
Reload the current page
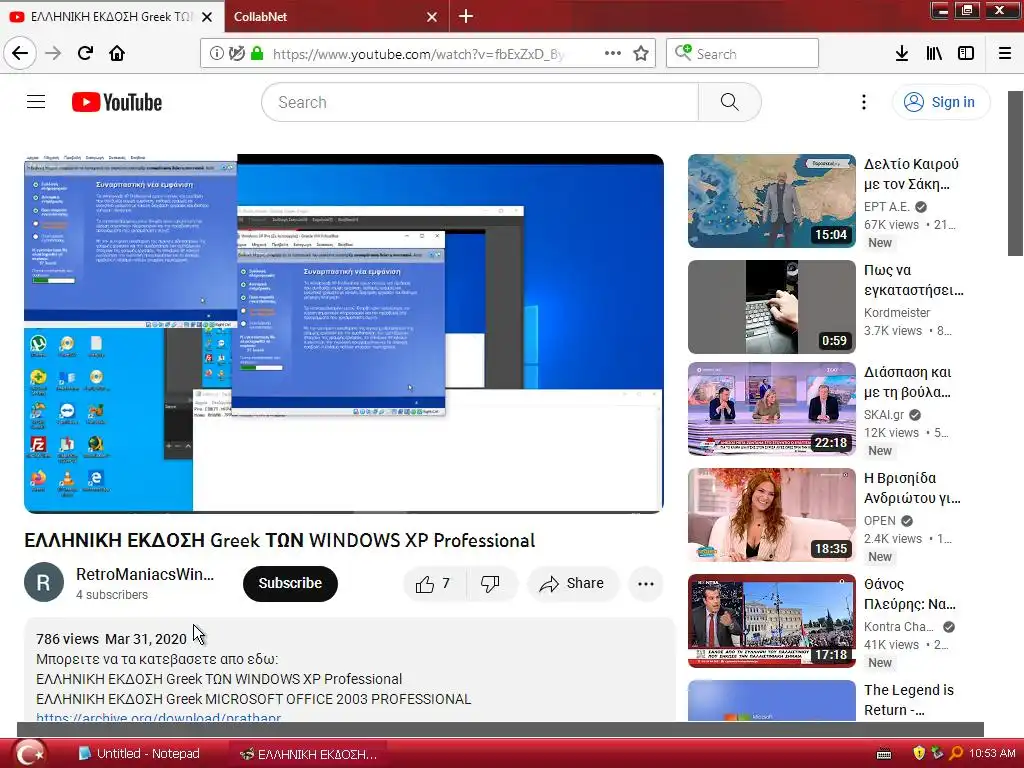pos(85,54)
